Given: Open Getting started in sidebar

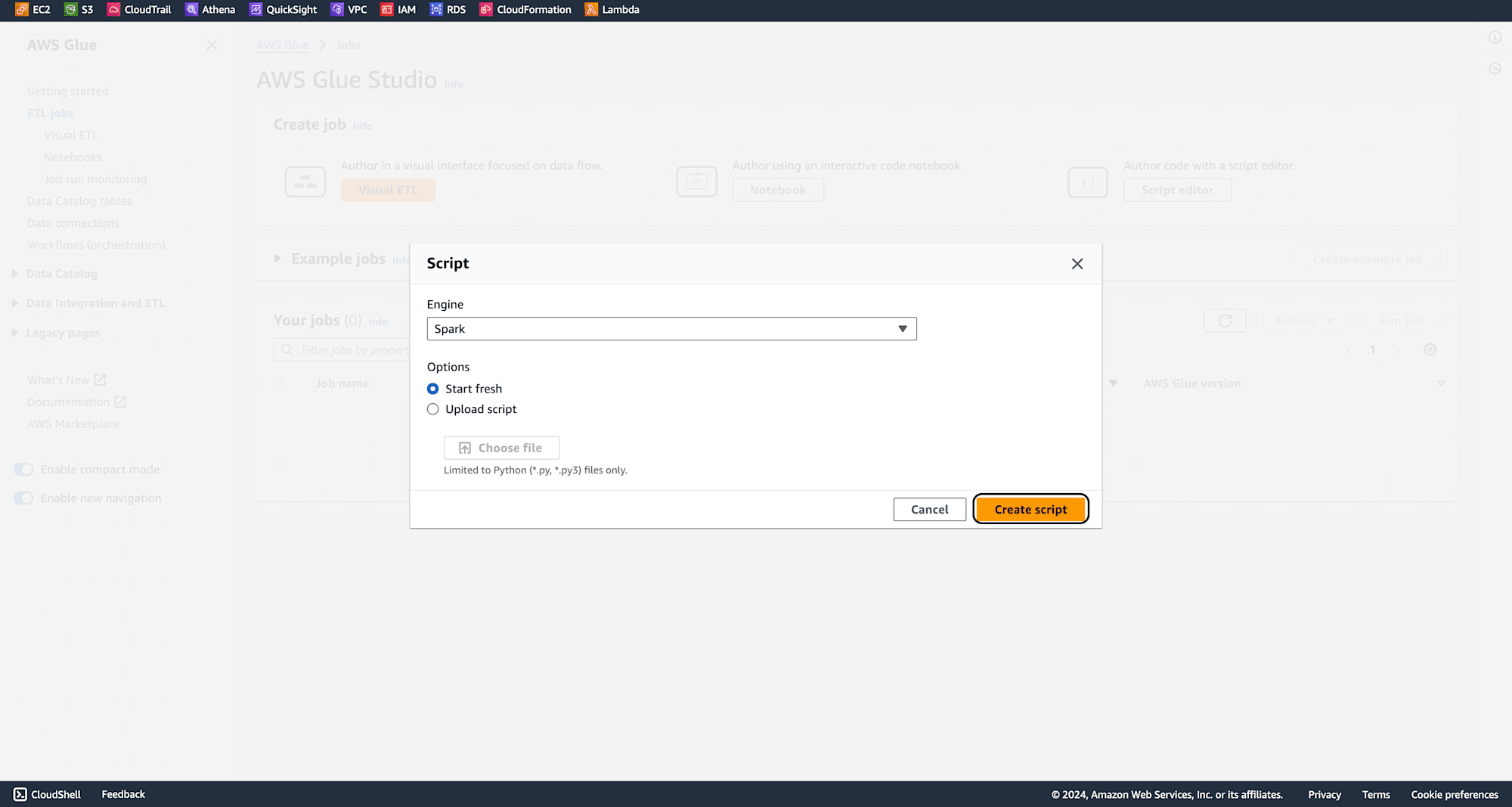Looking at the screenshot, I should [68, 92].
